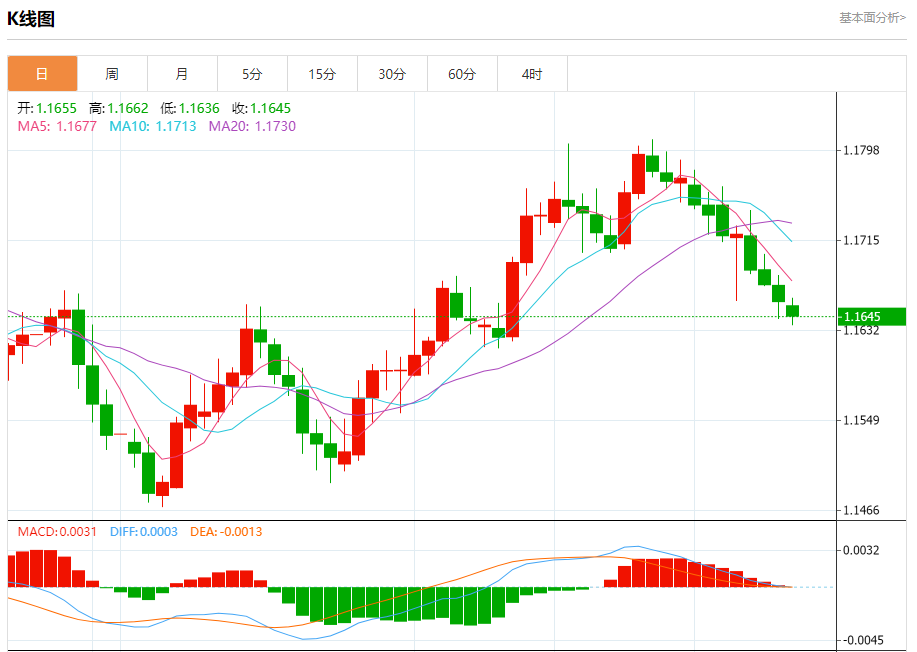Click the rightmost green candlestick
This screenshot has width=917, height=652.
pyautogui.click(x=792, y=311)
